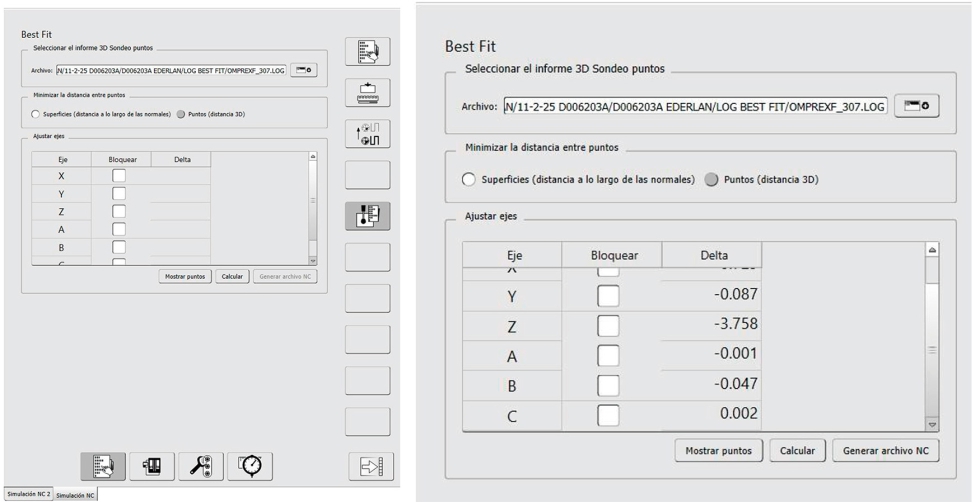
Task: Click the active Best Fit probe icon in sidebar
Action: (368, 216)
